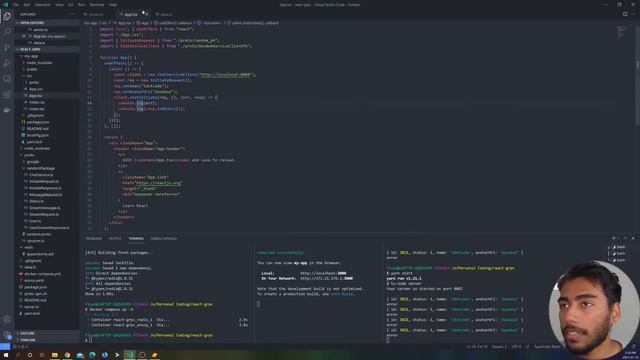This screenshot has height=360, width=640.
Task: Click the localhost:9090 URL in code
Action: click(x=226, y=75)
